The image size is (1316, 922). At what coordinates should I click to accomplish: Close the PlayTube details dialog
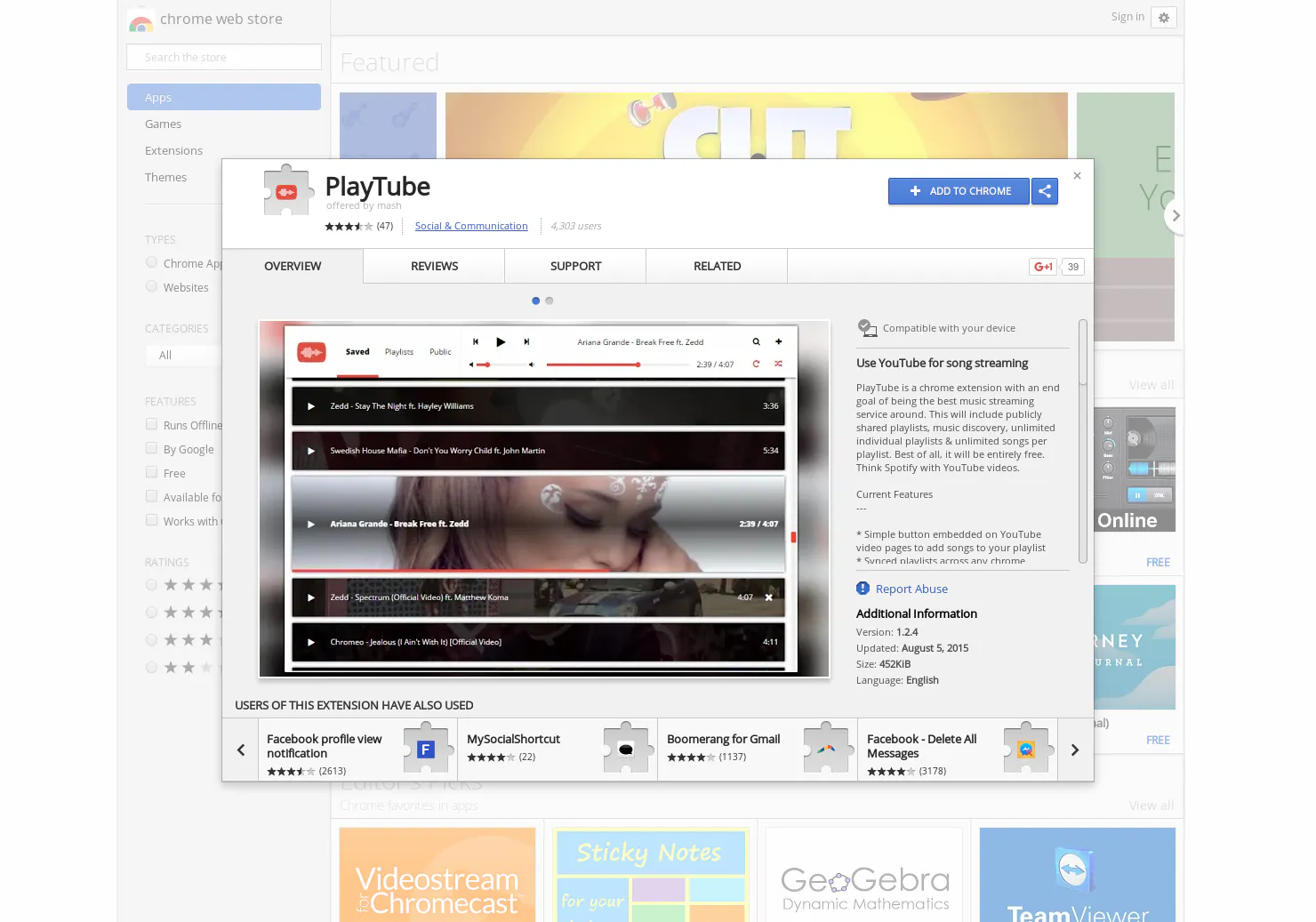point(1077,176)
